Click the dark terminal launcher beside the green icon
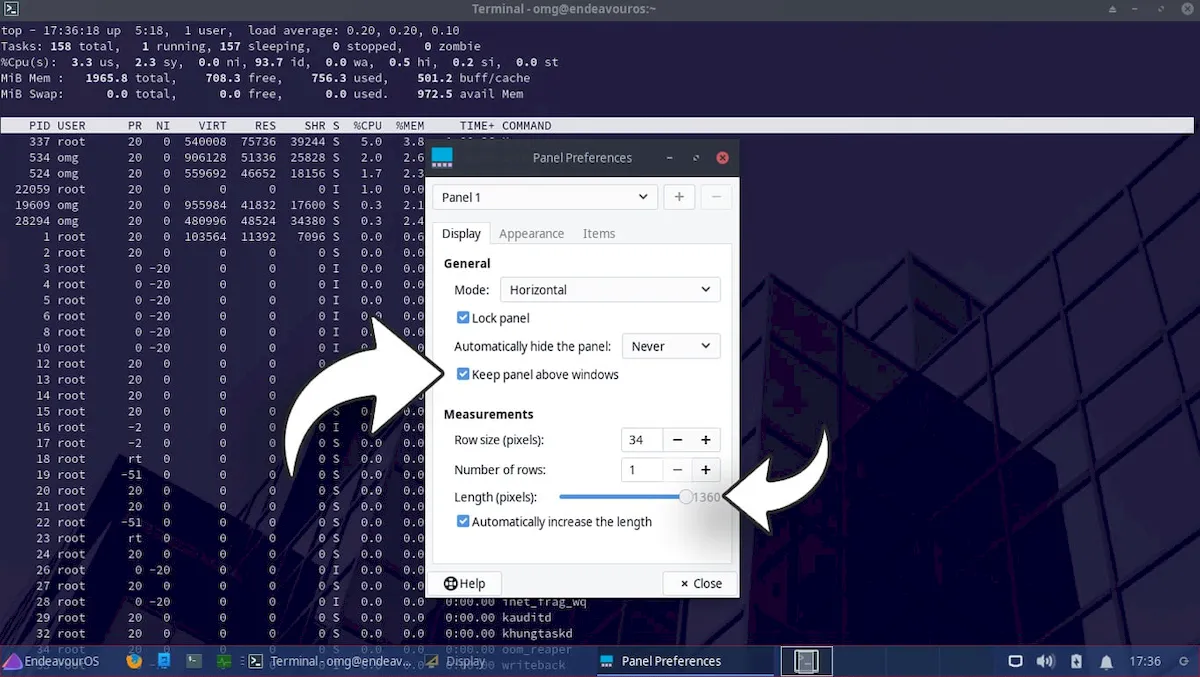 coord(195,661)
